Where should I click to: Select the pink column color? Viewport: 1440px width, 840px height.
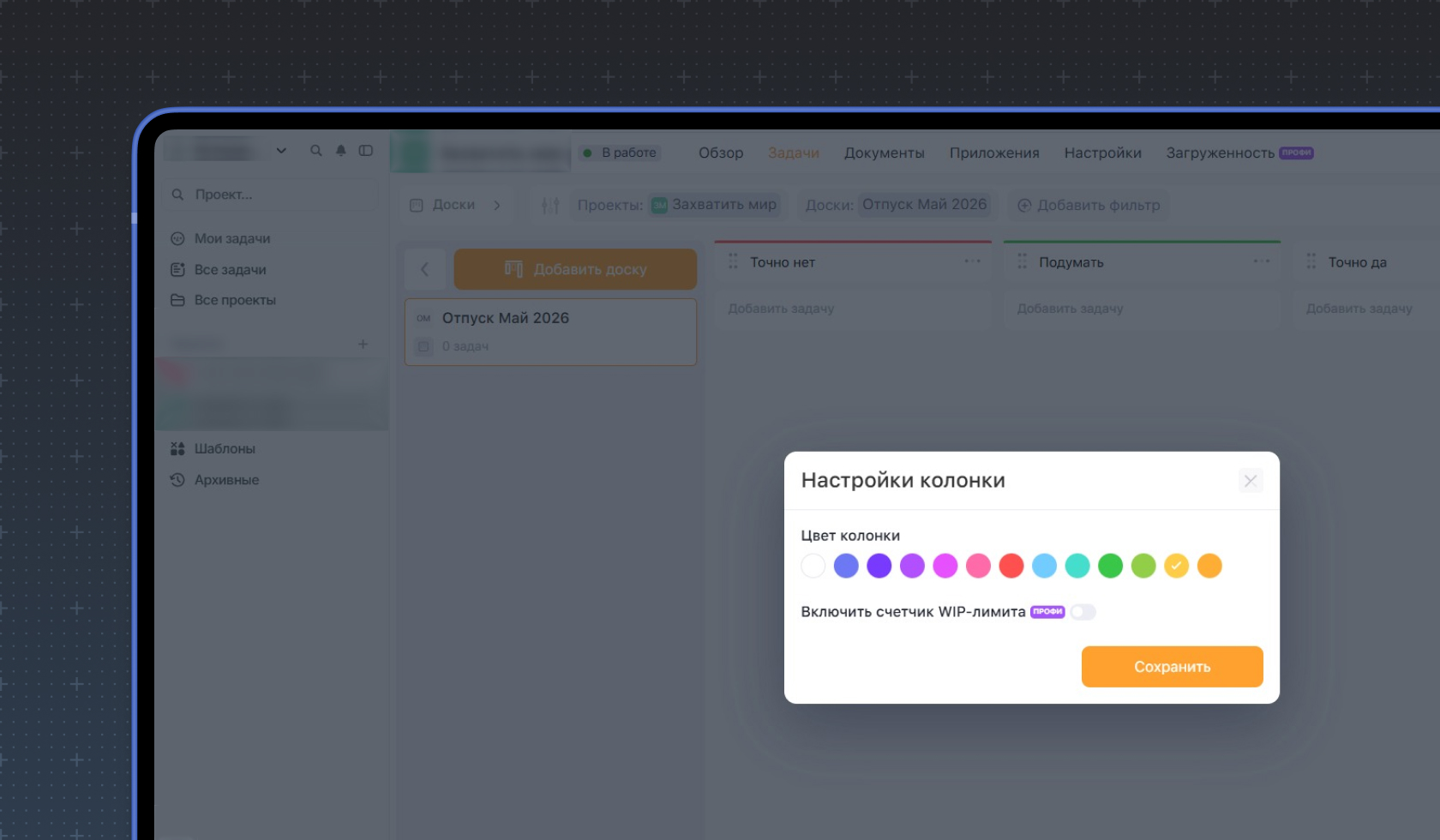click(x=978, y=566)
